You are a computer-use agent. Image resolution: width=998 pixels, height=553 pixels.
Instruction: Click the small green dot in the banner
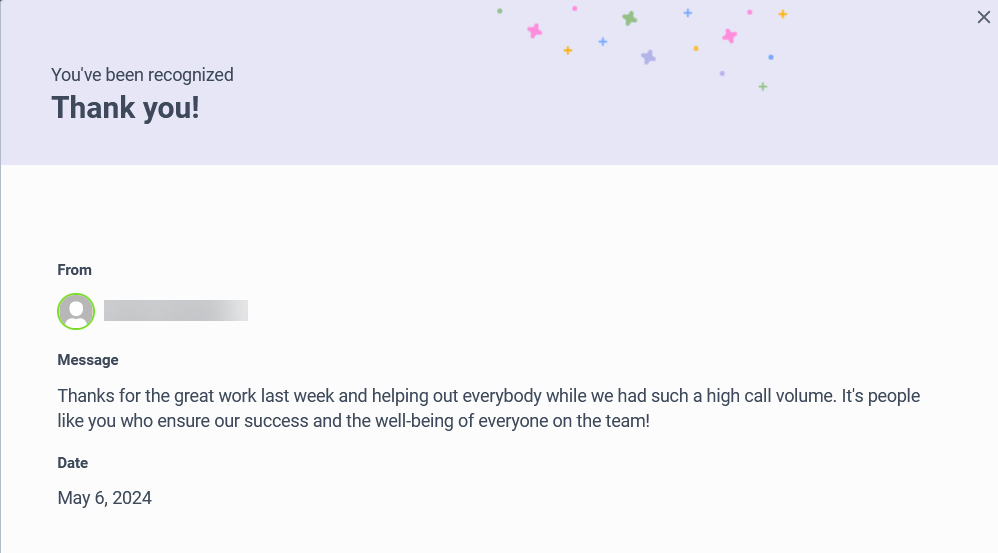point(500,11)
